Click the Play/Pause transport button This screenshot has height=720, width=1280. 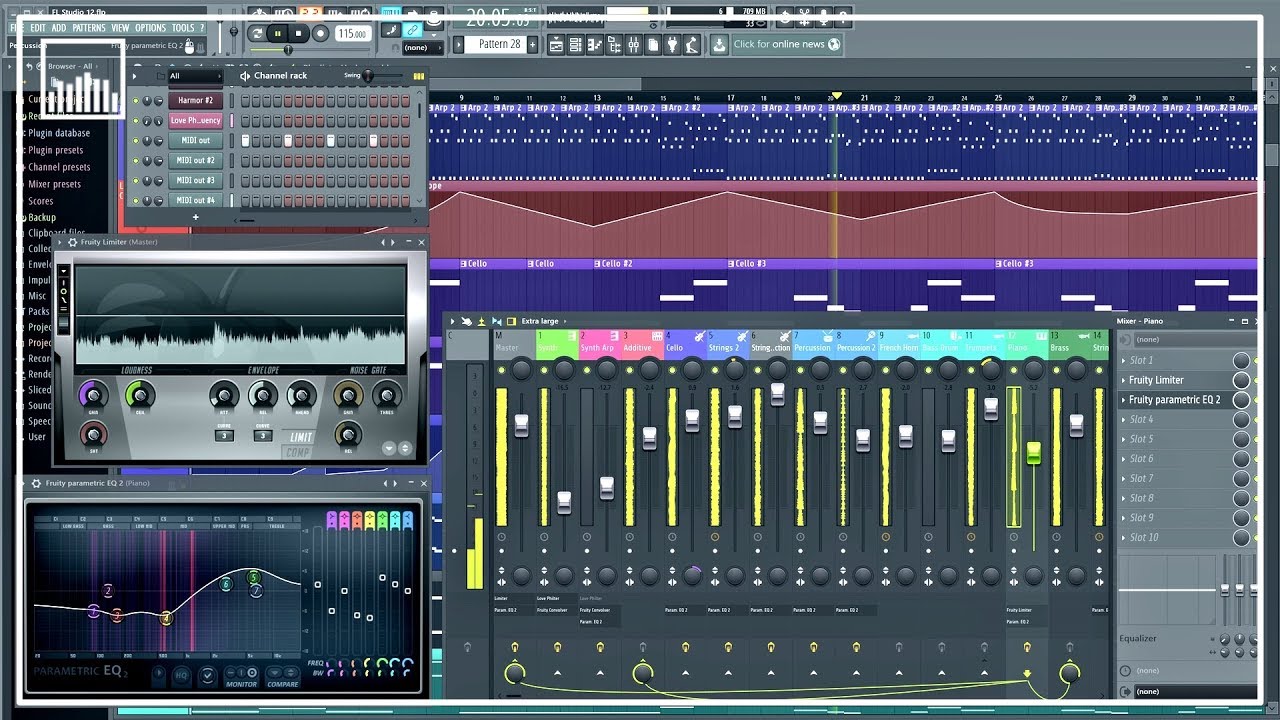278,33
